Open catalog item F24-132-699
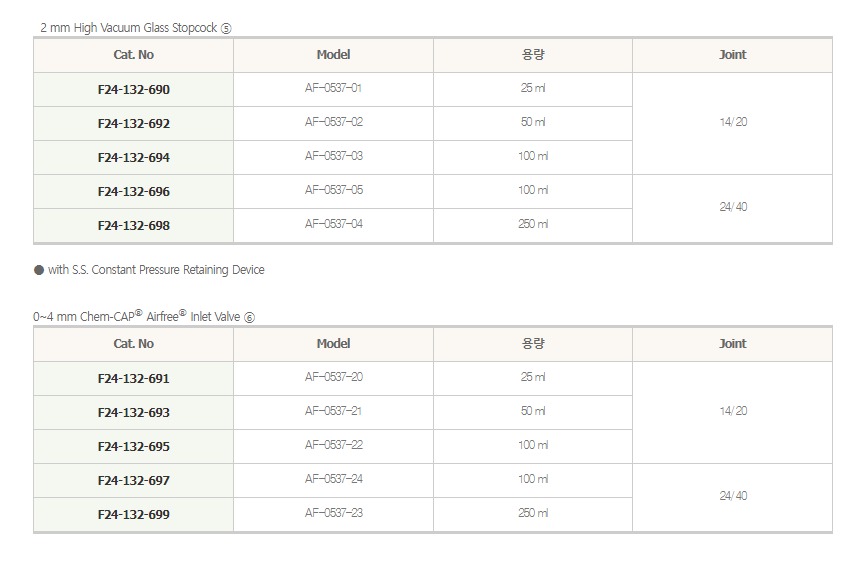Screen dimensions: 854x567 point(134,515)
